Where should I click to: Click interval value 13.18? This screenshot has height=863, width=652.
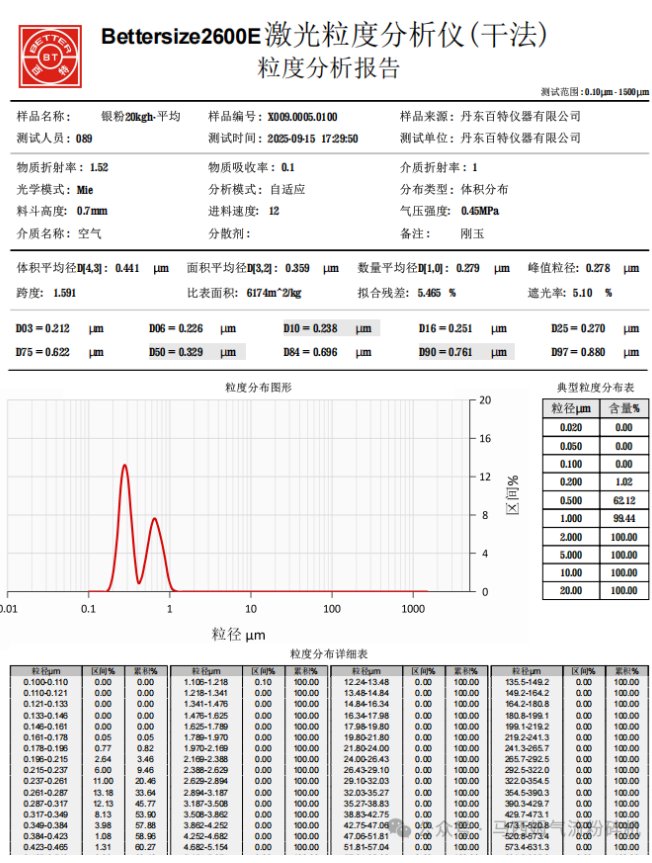pyautogui.click(x=102, y=793)
